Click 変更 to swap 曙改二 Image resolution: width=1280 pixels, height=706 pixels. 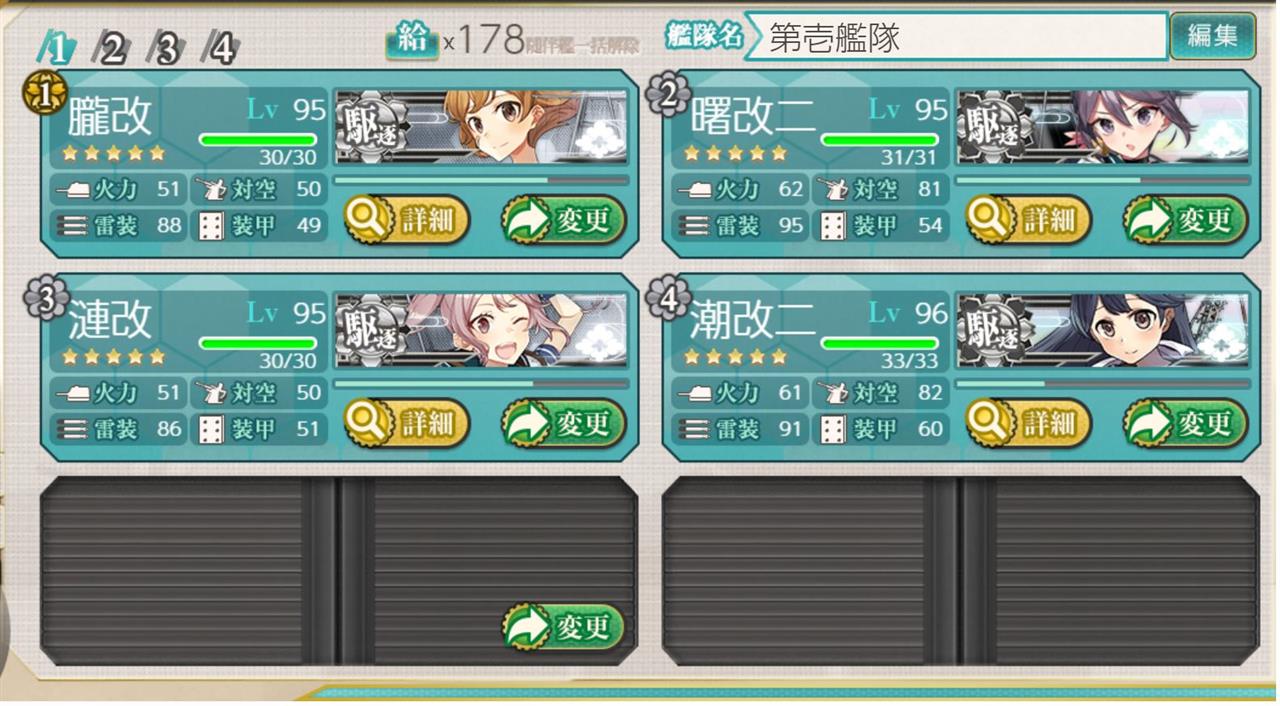click(1185, 220)
